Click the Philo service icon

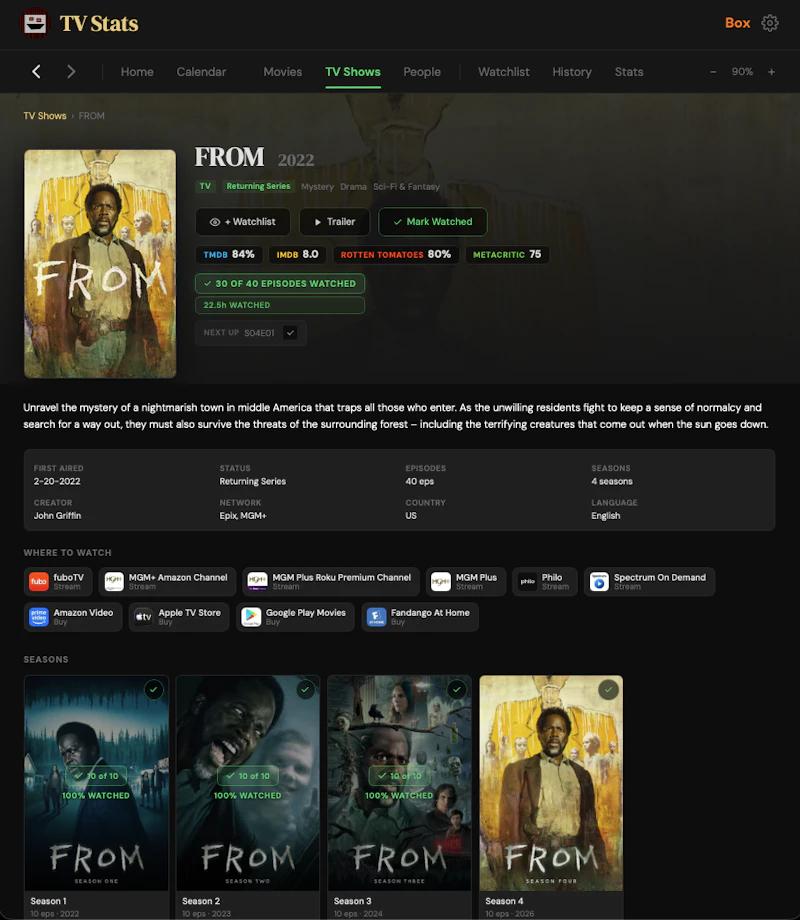point(528,581)
